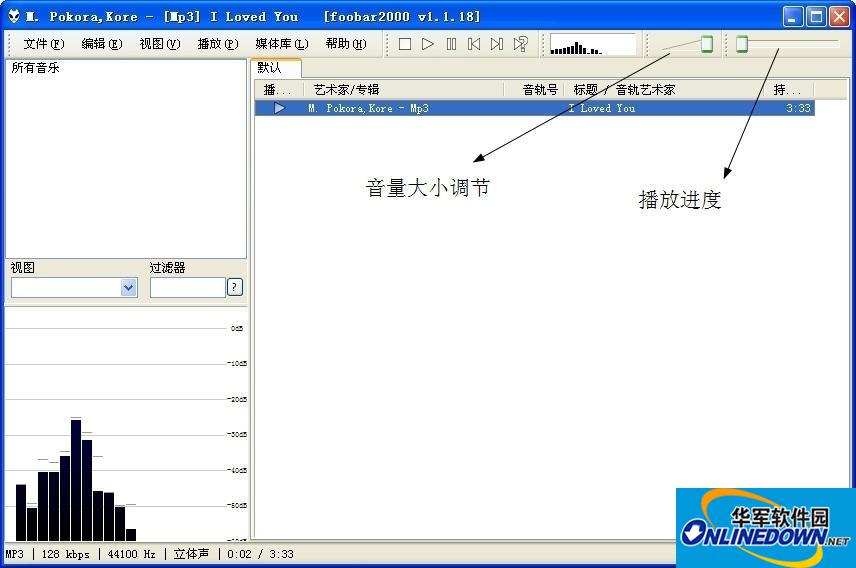Select the M. Pokora, Kore - Mp3 playlist row
Image resolution: width=856 pixels, height=568 pixels.
tap(534, 108)
